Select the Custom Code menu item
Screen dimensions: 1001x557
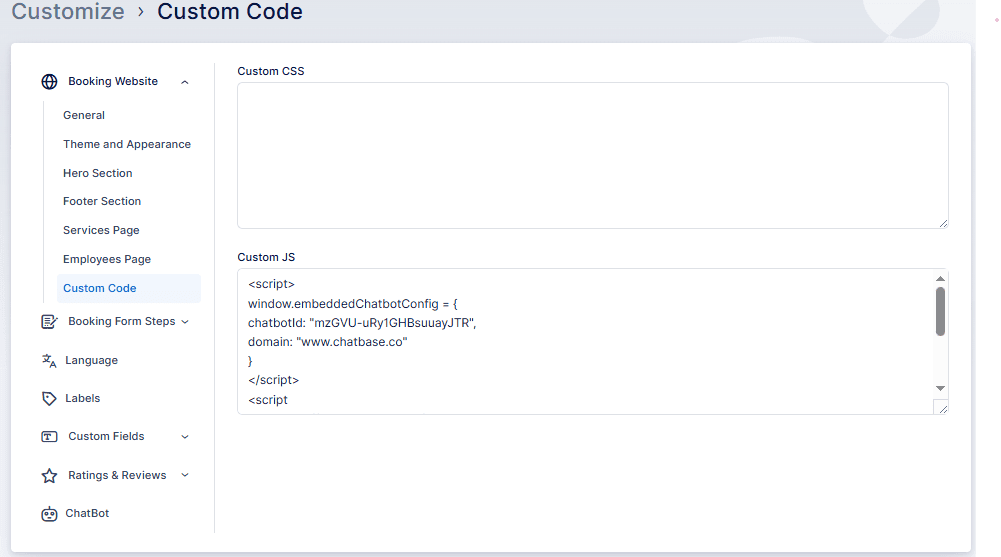(x=128, y=288)
